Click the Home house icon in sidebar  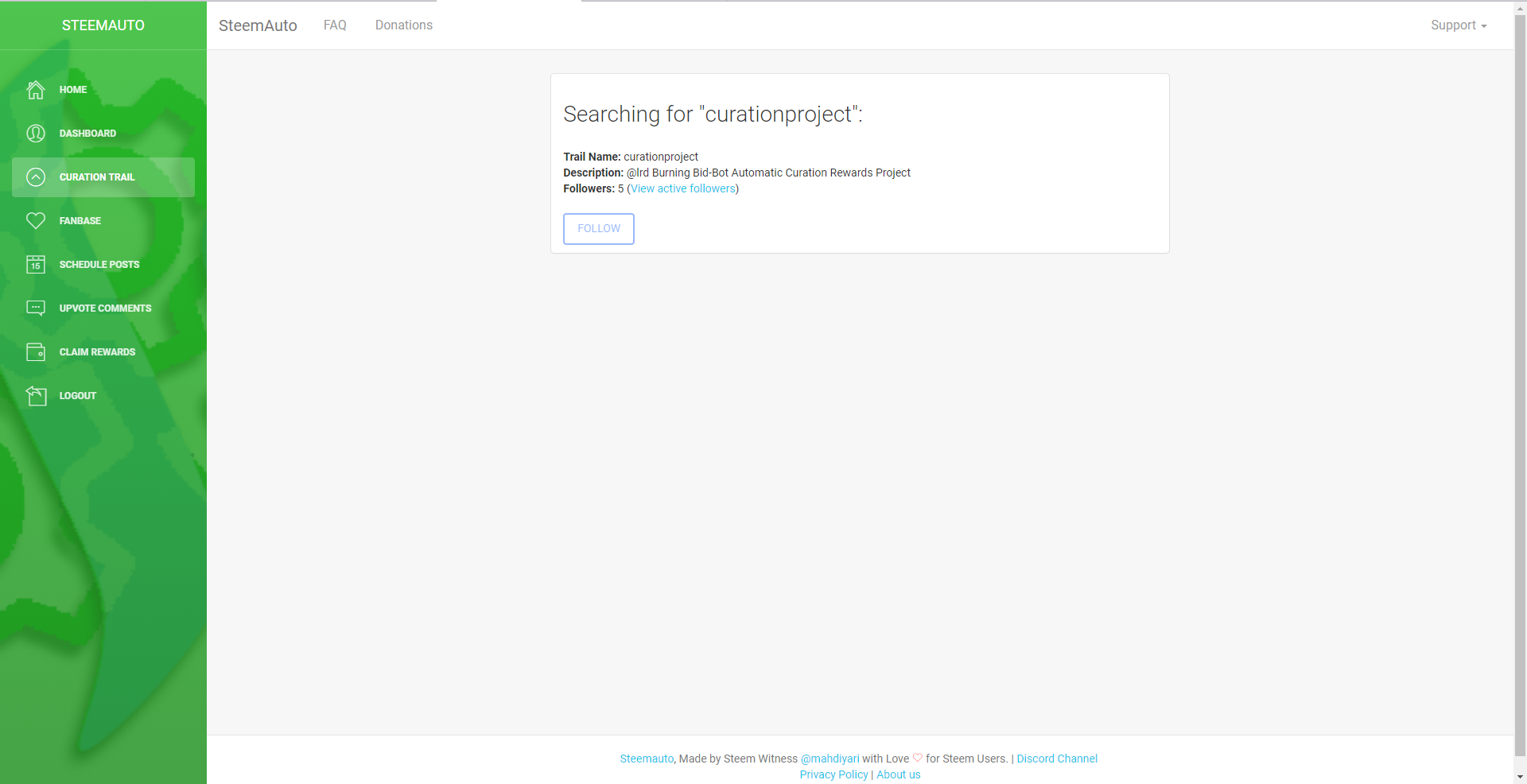[36, 90]
